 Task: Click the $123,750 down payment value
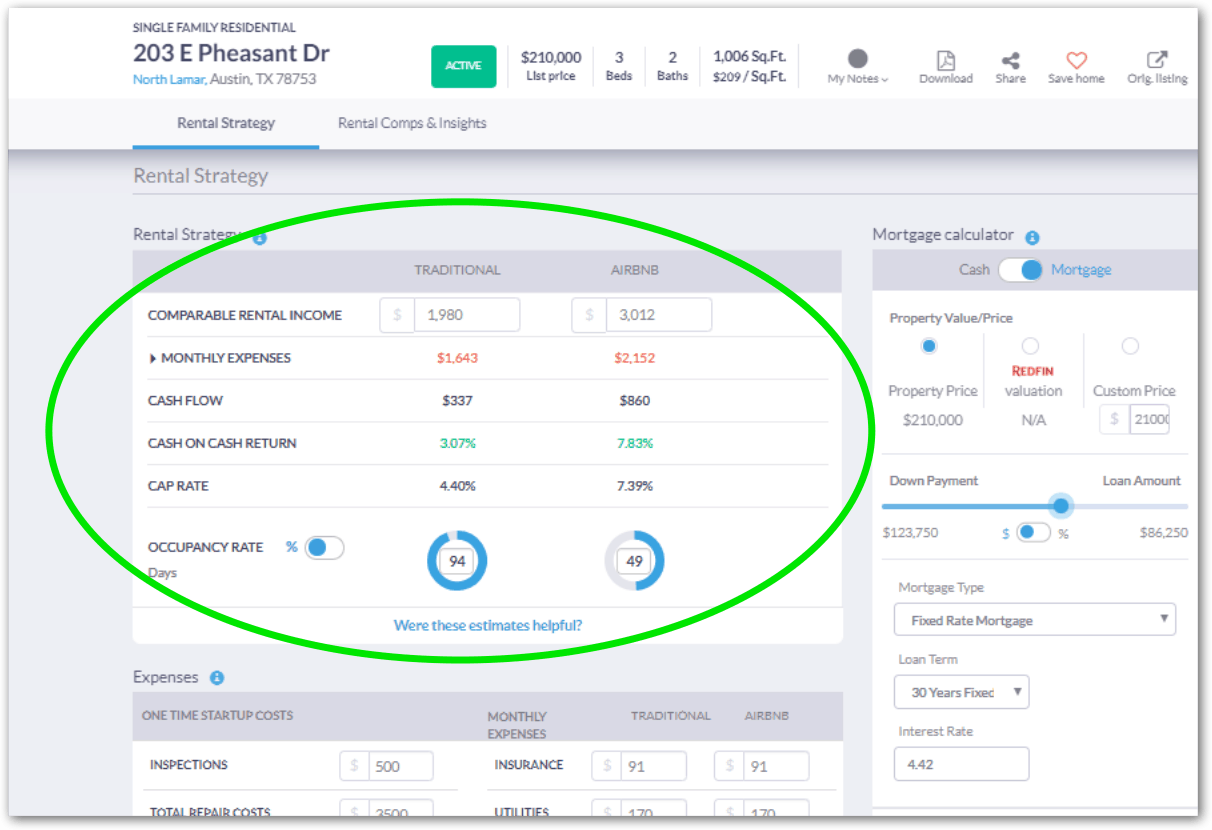pyautogui.click(x=910, y=533)
